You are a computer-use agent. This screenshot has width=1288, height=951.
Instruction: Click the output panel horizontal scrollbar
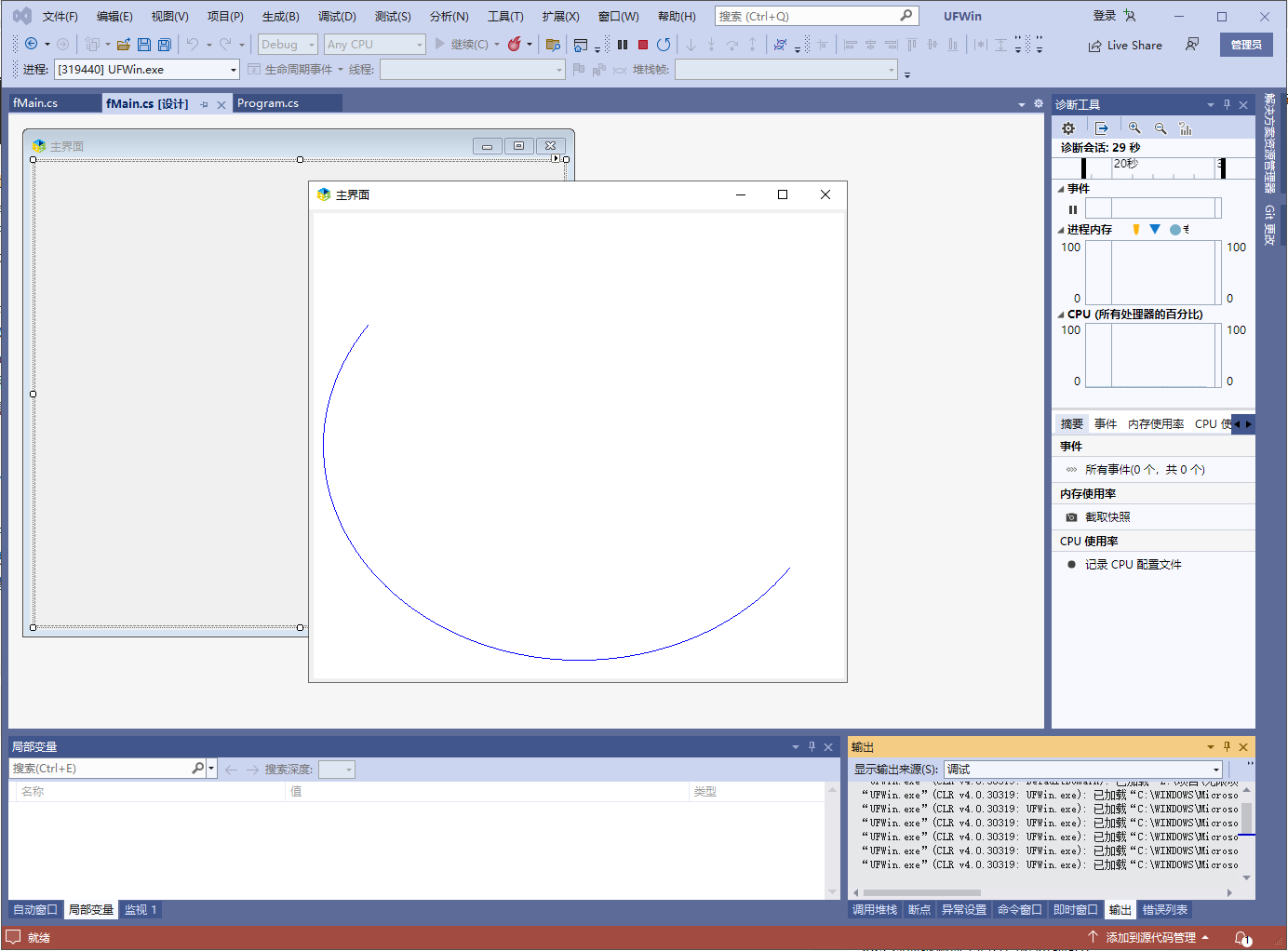(x=1042, y=892)
